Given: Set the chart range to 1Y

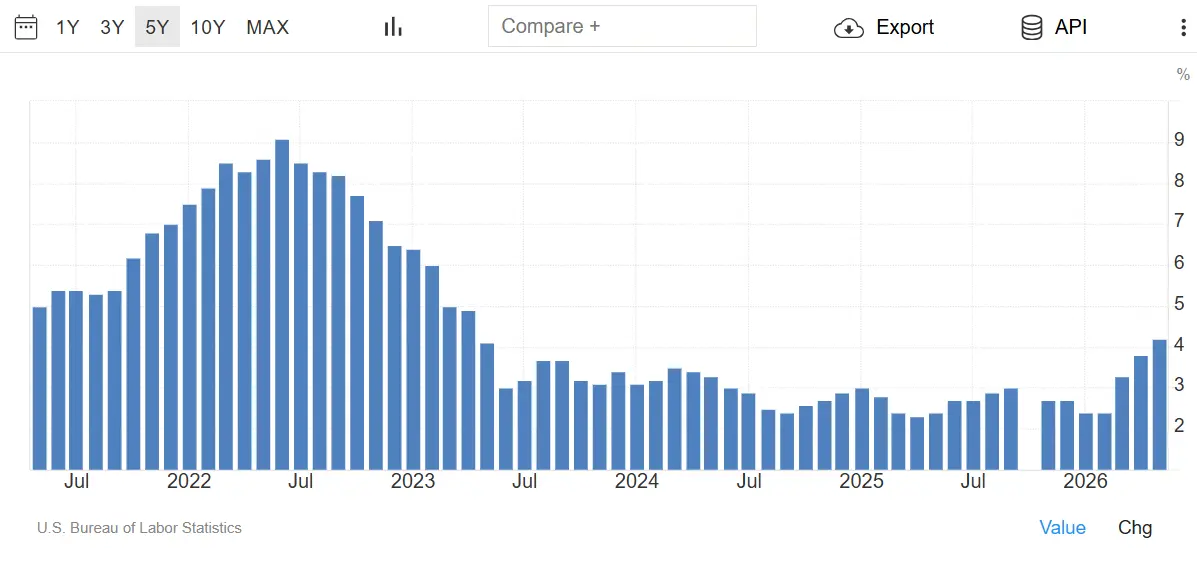Looking at the screenshot, I should [67, 27].
